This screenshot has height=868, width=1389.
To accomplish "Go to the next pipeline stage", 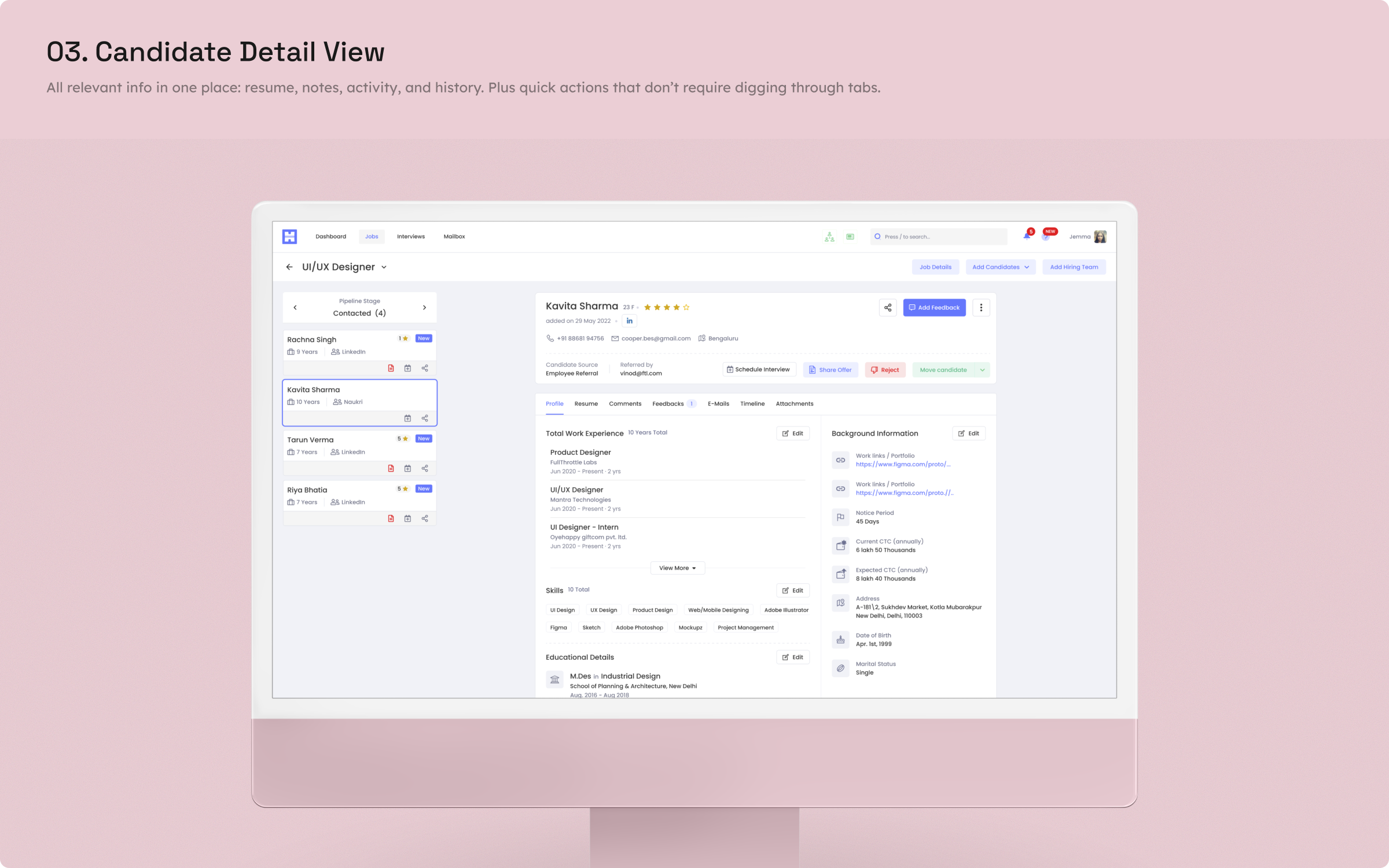I will [x=424, y=307].
